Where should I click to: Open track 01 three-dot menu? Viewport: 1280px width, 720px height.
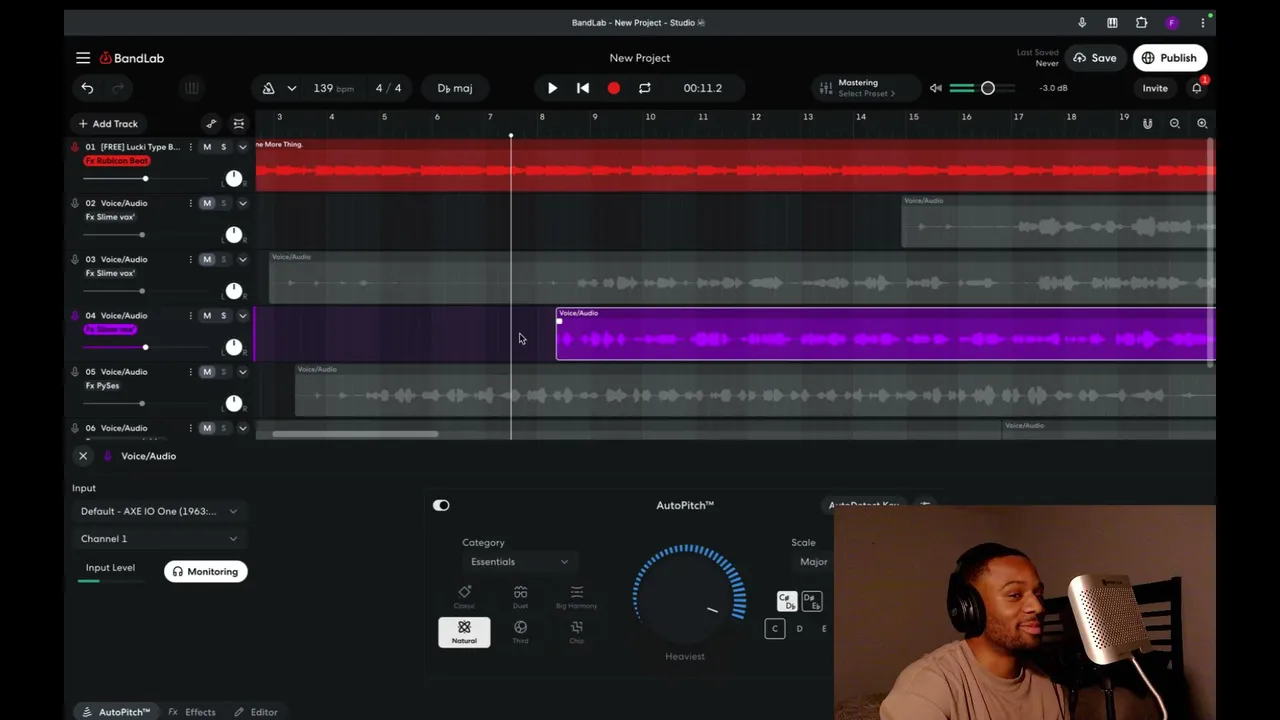190,147
